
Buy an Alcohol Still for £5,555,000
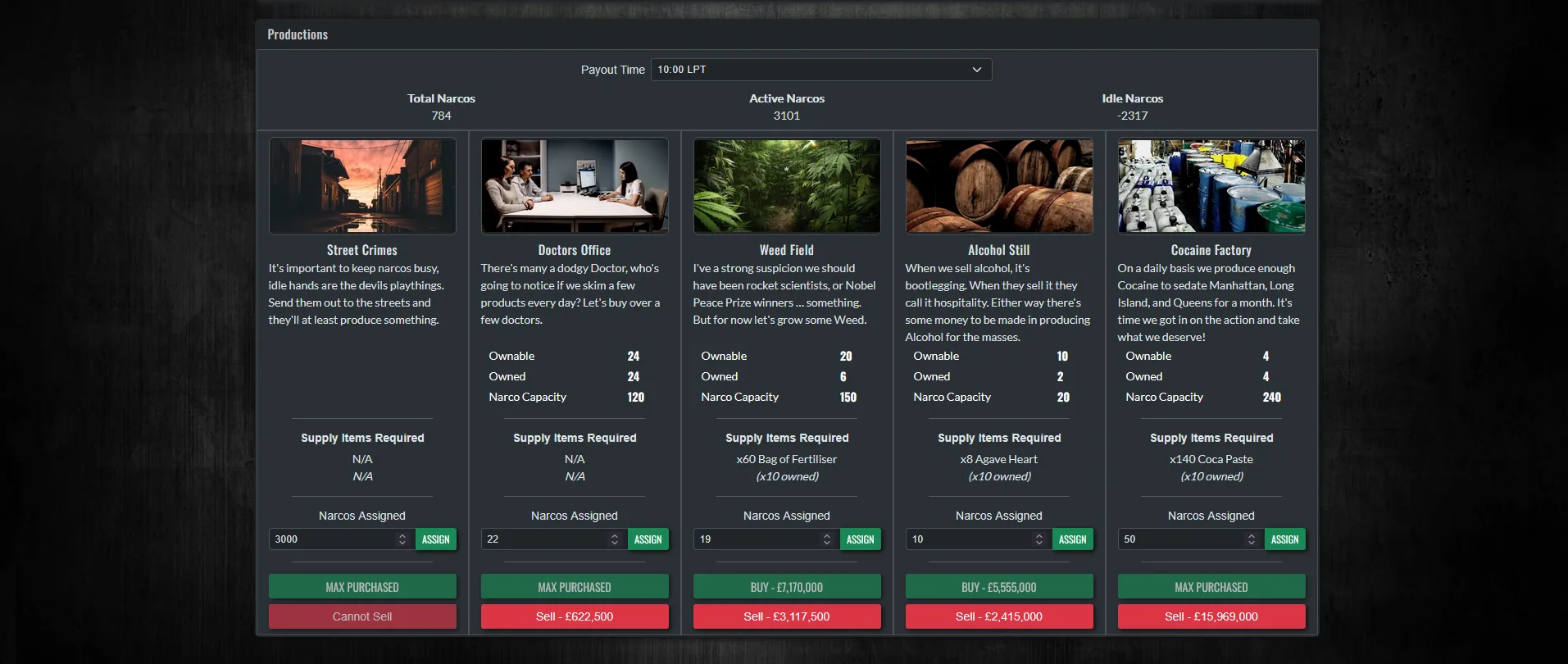pos(999,587)
